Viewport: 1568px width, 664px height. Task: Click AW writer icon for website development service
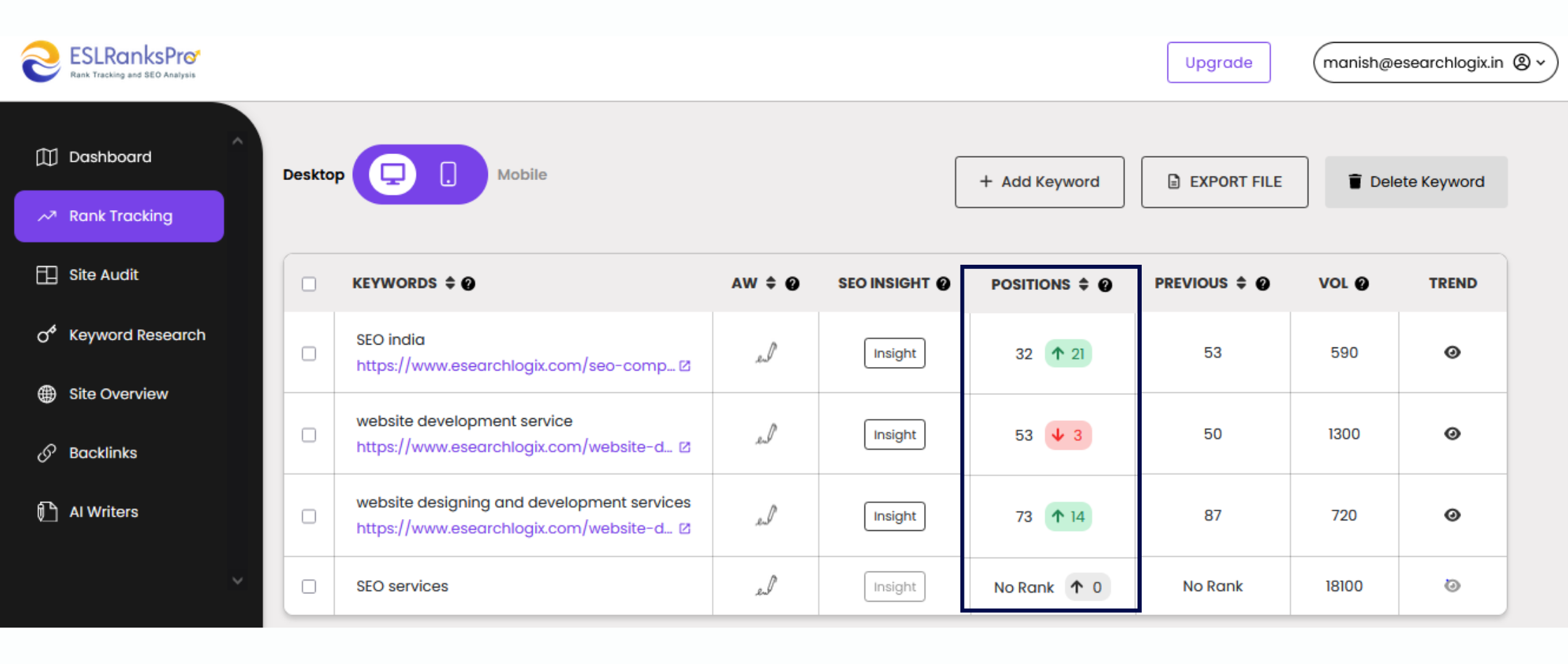[766, 434]
